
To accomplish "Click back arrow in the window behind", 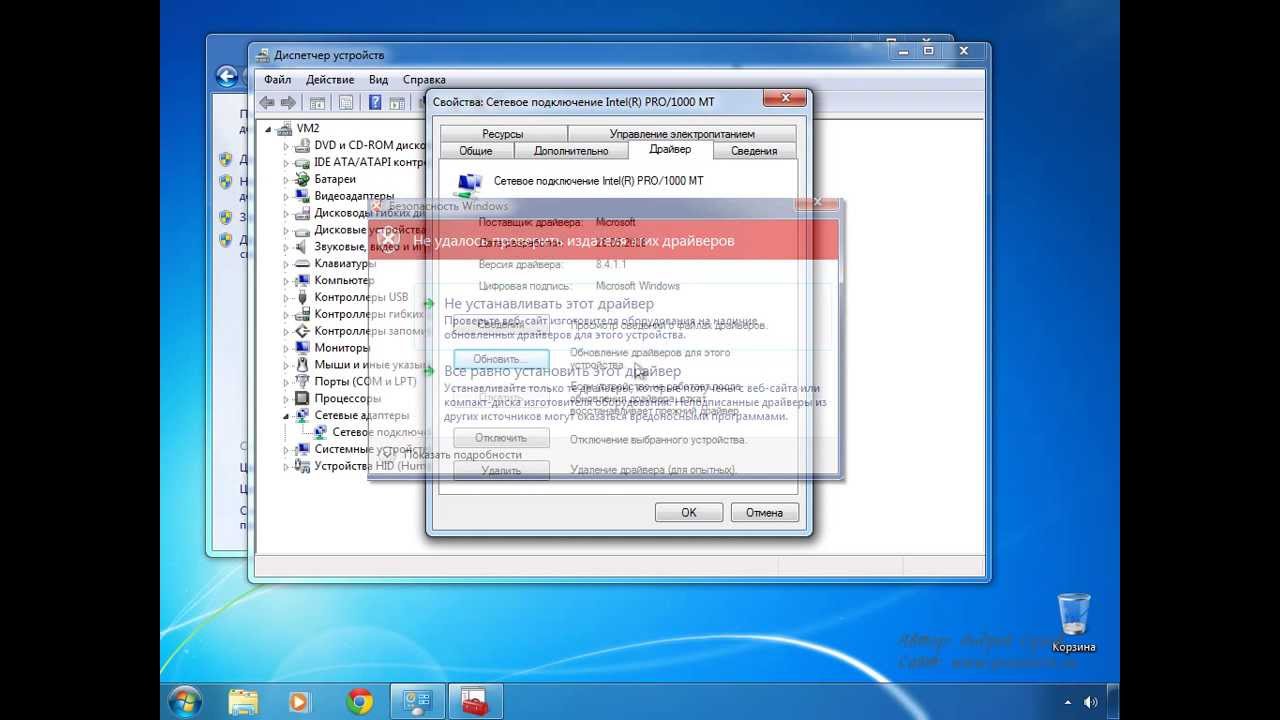I will [227, 76].
